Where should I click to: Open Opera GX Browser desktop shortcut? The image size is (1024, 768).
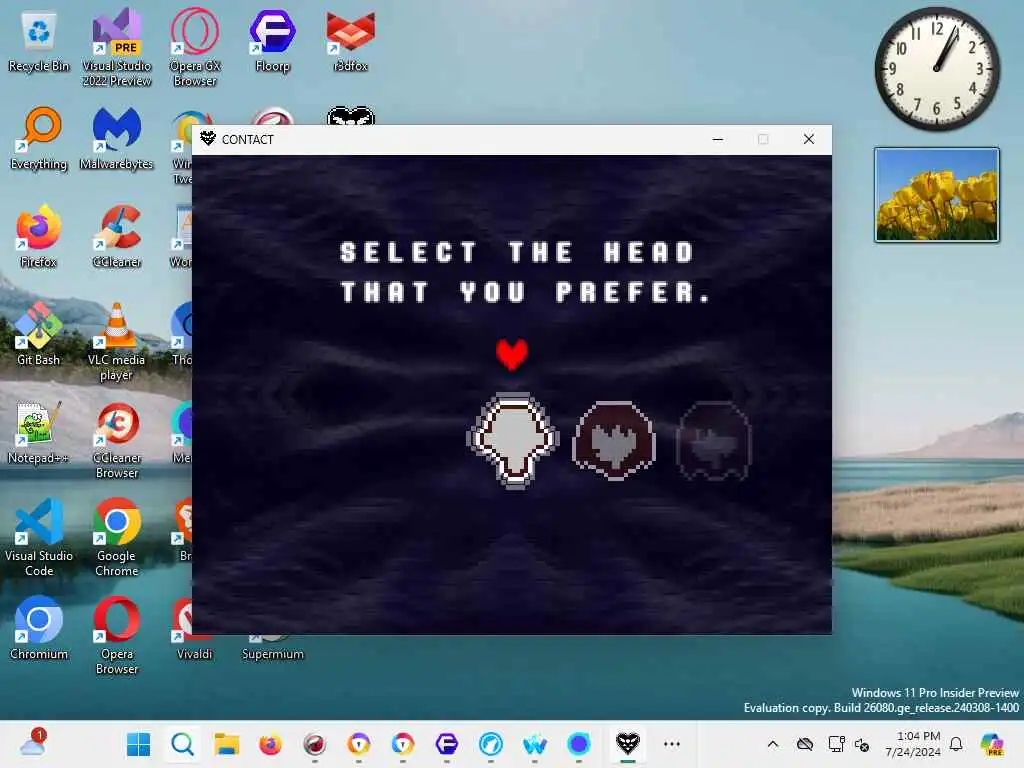click(195, 47)
